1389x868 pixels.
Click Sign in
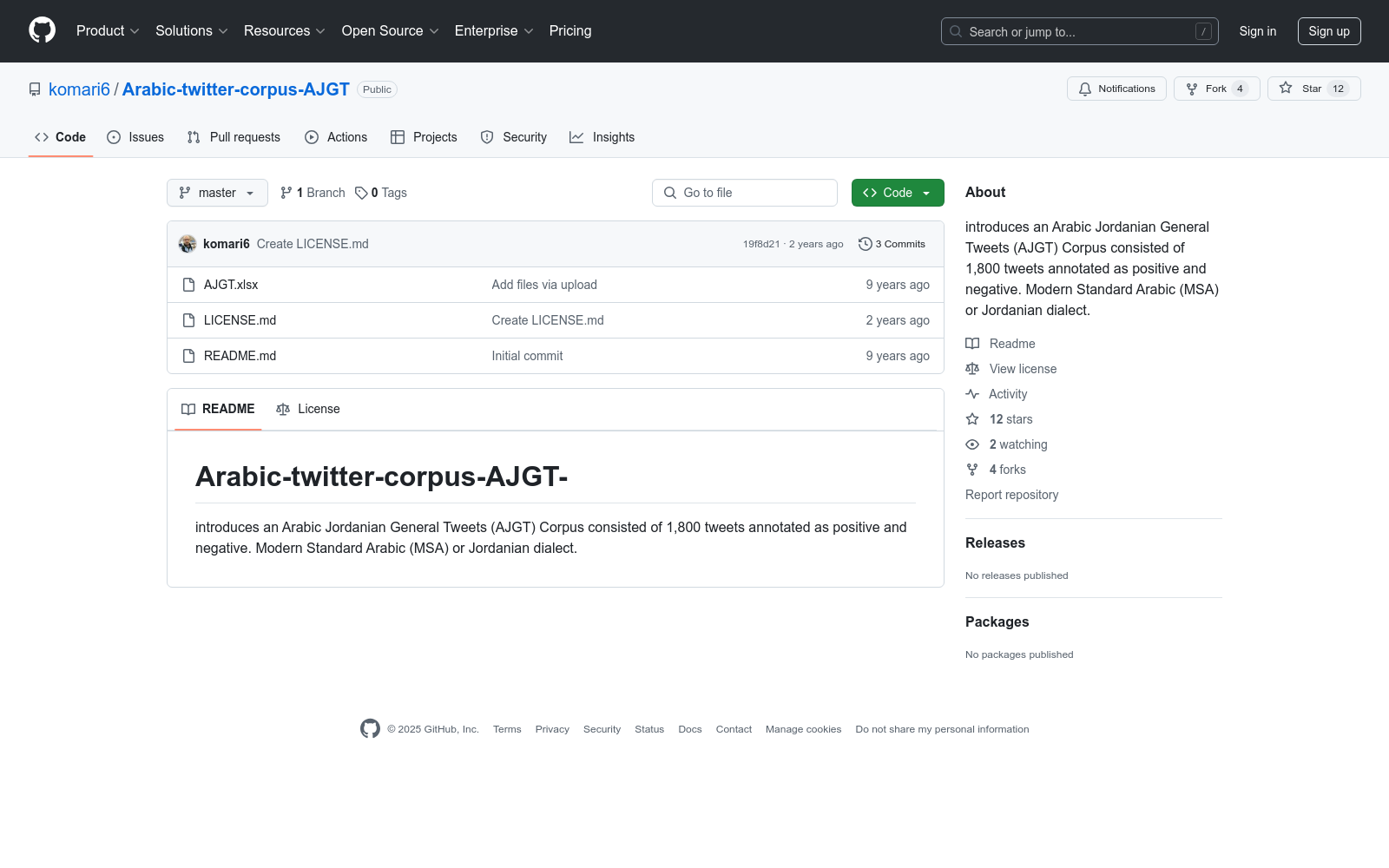[x=1258, y=31]
